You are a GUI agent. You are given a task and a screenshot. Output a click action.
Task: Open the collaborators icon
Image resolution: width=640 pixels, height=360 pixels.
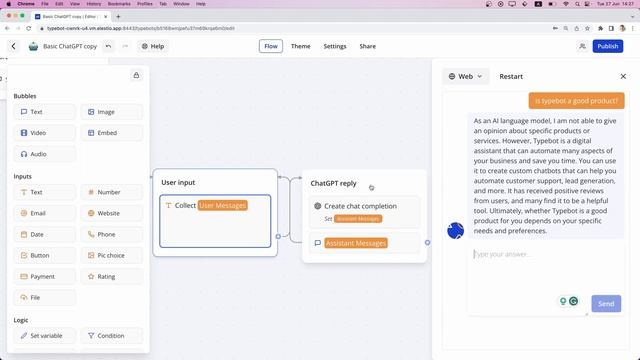coord(582,46)
